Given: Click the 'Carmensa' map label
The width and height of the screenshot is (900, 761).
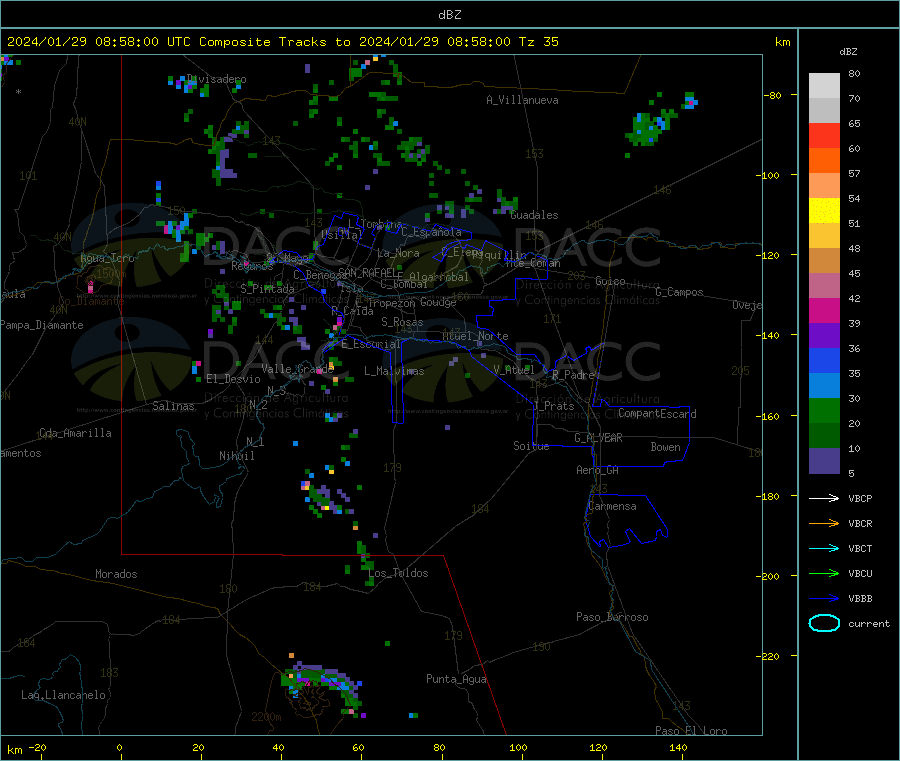Looking at the screenshot, I should click(x=612, y=506).
